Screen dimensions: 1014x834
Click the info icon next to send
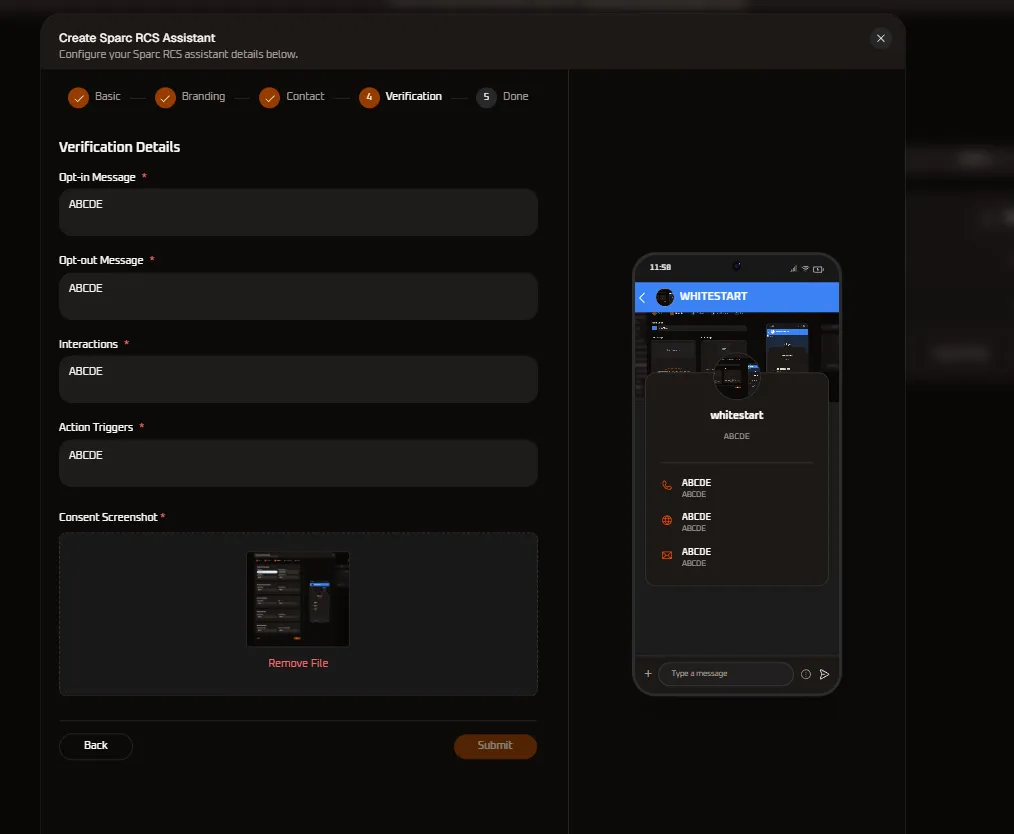[x=806, y=674]
